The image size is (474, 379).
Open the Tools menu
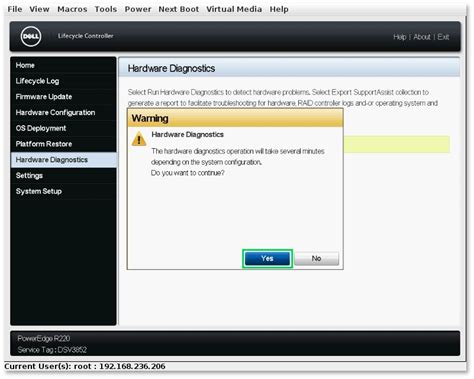pos(106,9)
